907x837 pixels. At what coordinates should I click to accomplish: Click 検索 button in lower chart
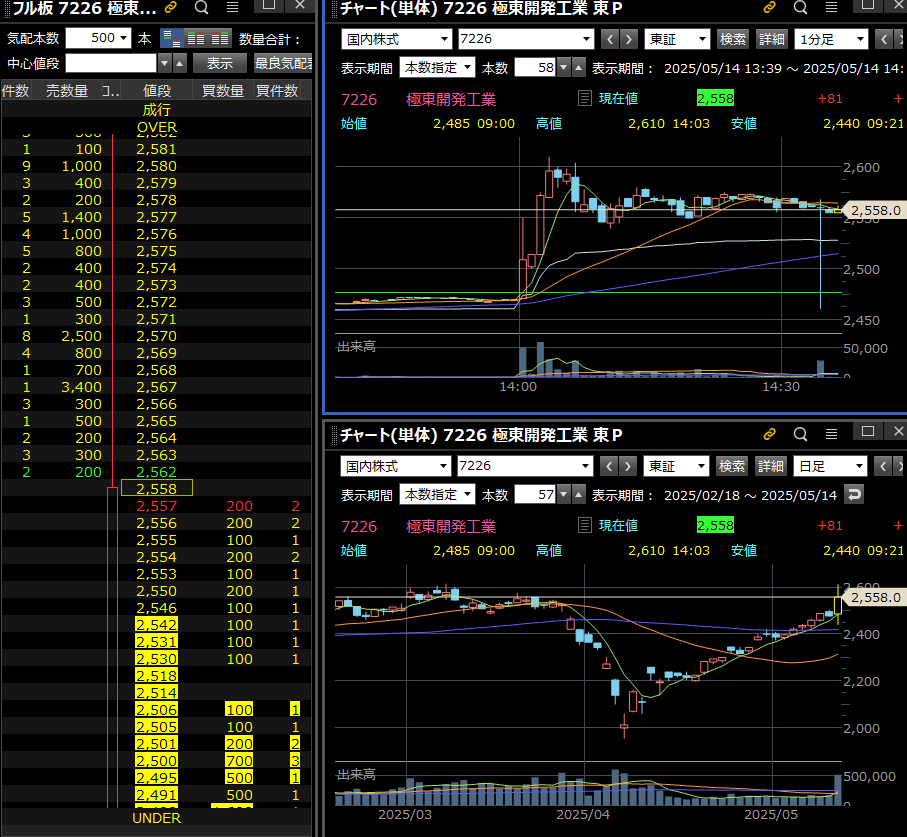click(x=732, y=466)
